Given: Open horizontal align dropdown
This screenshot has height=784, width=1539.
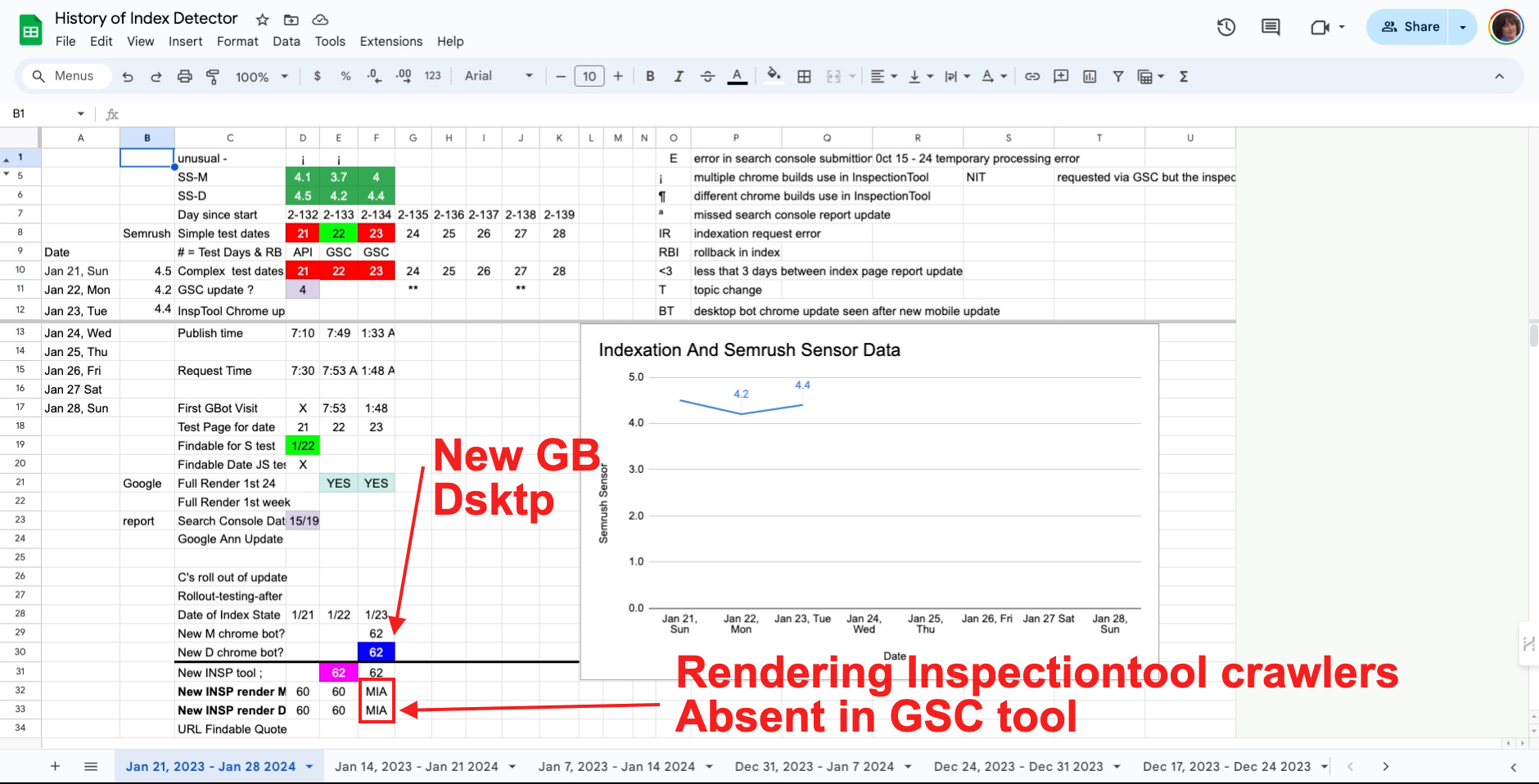Looking at the screenshot, I should coord(883,76).
